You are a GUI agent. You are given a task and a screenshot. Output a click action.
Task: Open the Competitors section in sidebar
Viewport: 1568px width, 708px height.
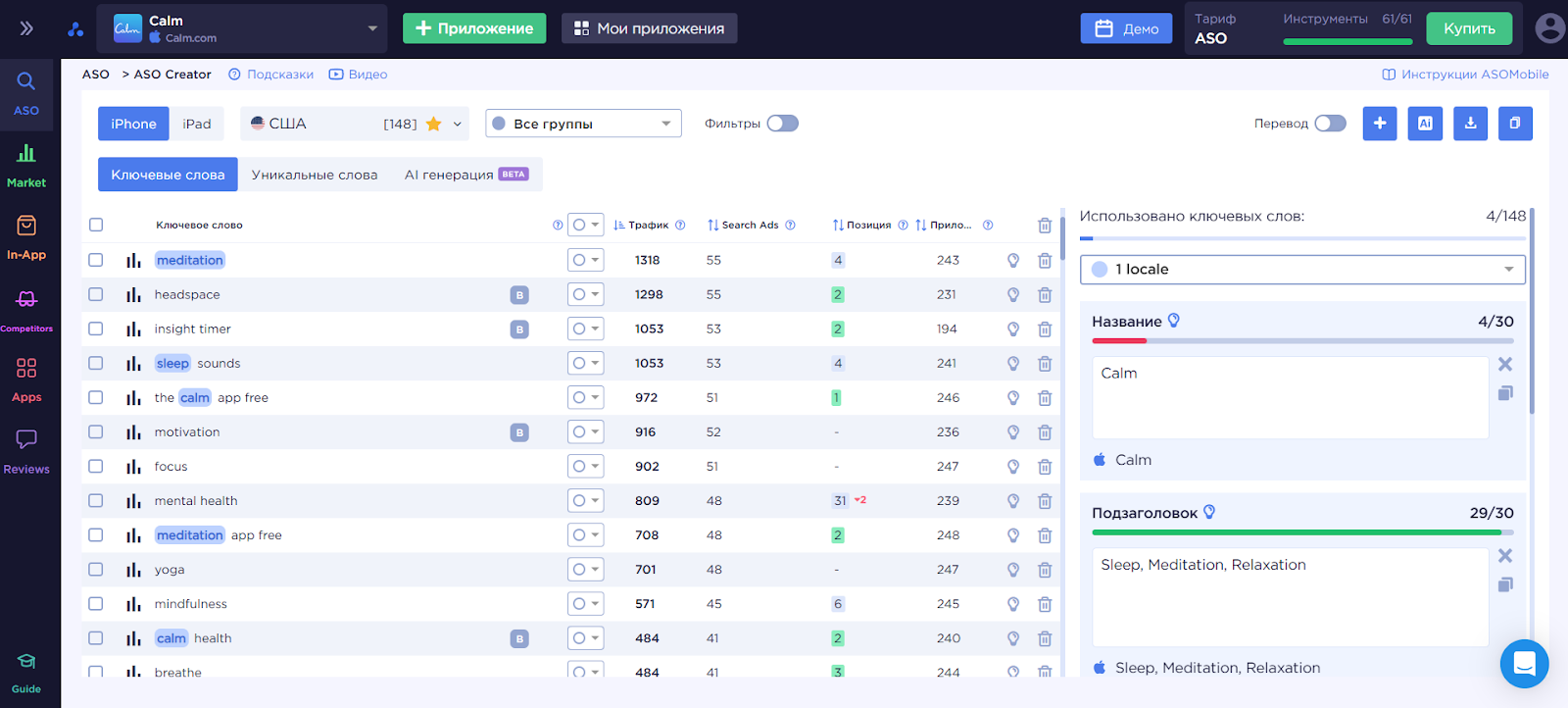26,310
